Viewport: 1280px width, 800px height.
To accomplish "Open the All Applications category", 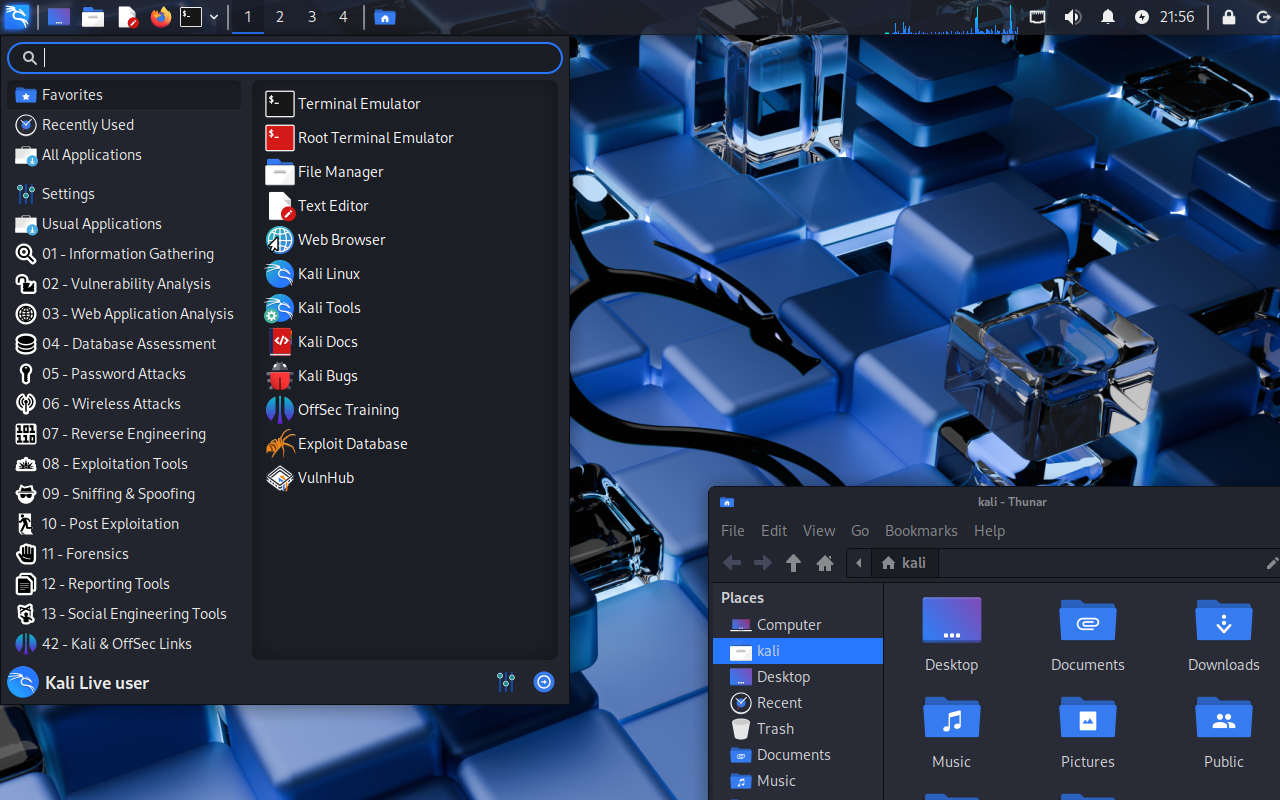I will coord(124,155).
